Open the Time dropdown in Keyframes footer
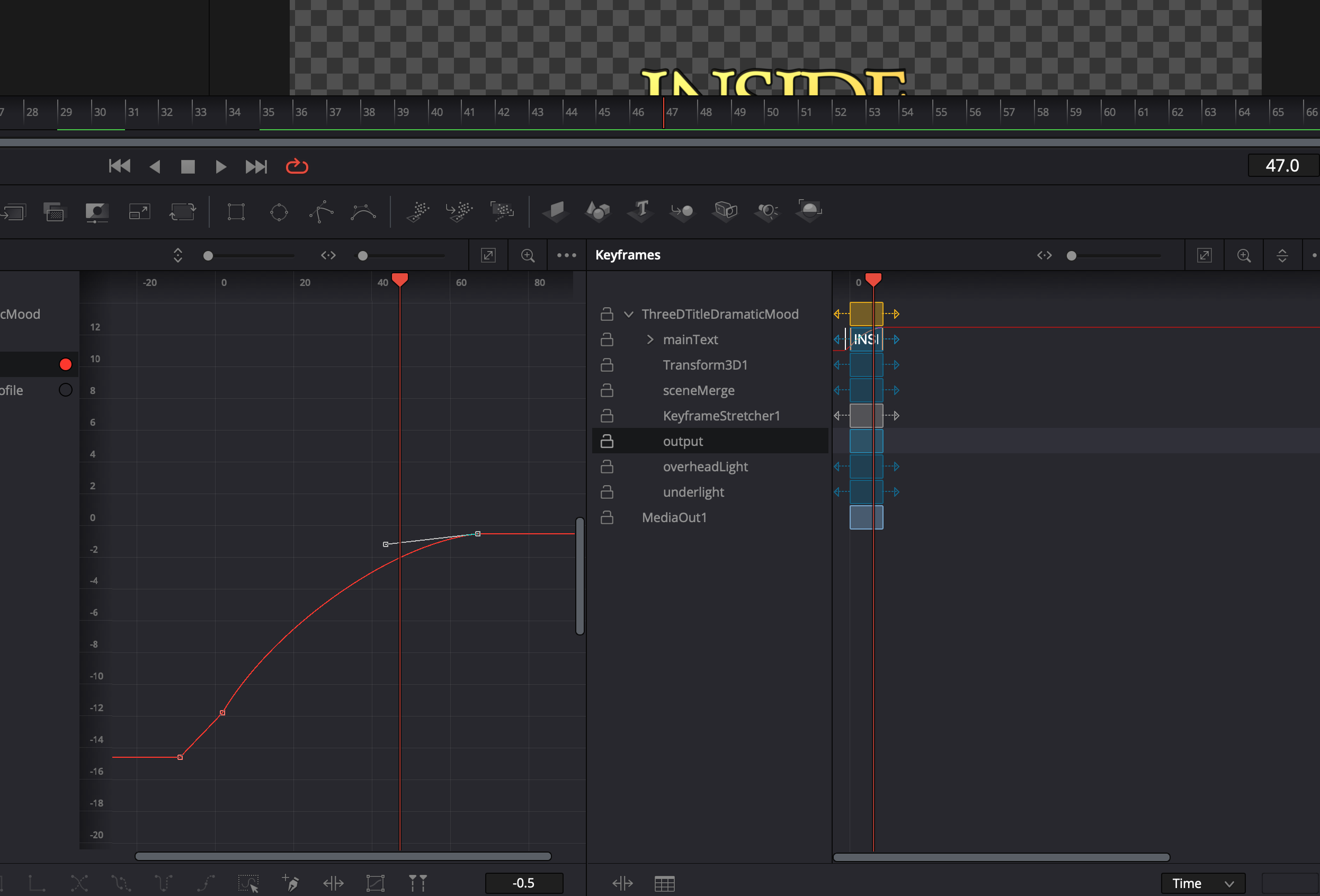The height and width of the screenshot is (896, 1320). [x=1203, y=883]
